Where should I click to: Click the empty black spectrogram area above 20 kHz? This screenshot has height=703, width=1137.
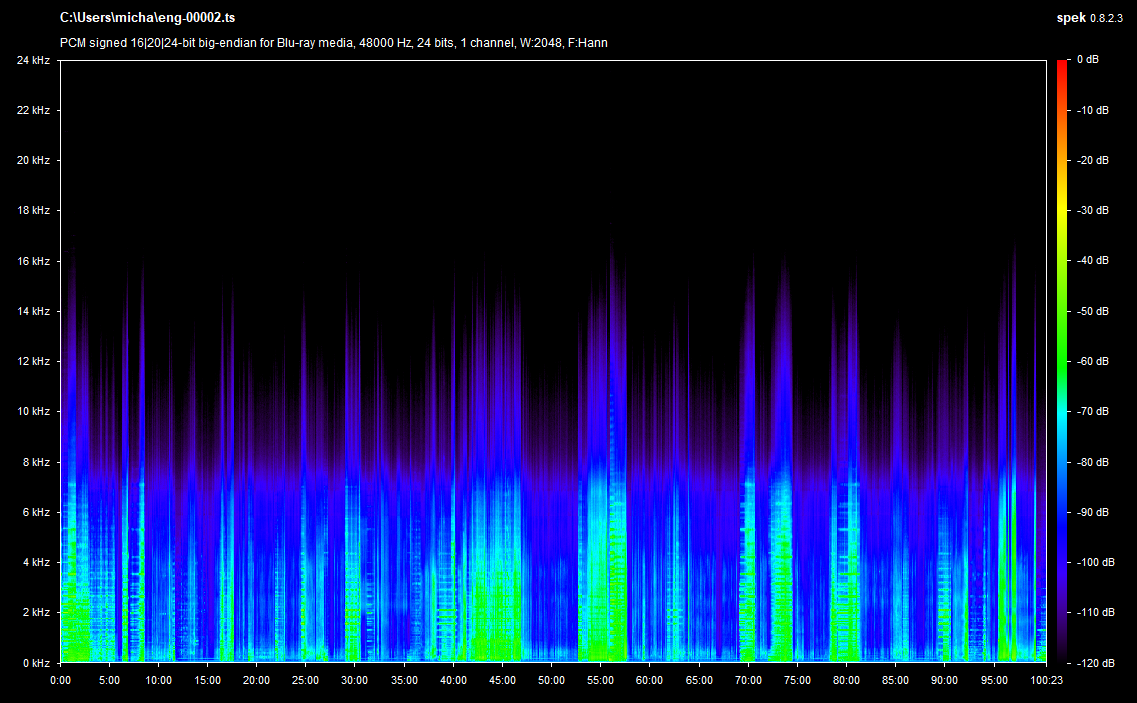click(x=550, y=110)
